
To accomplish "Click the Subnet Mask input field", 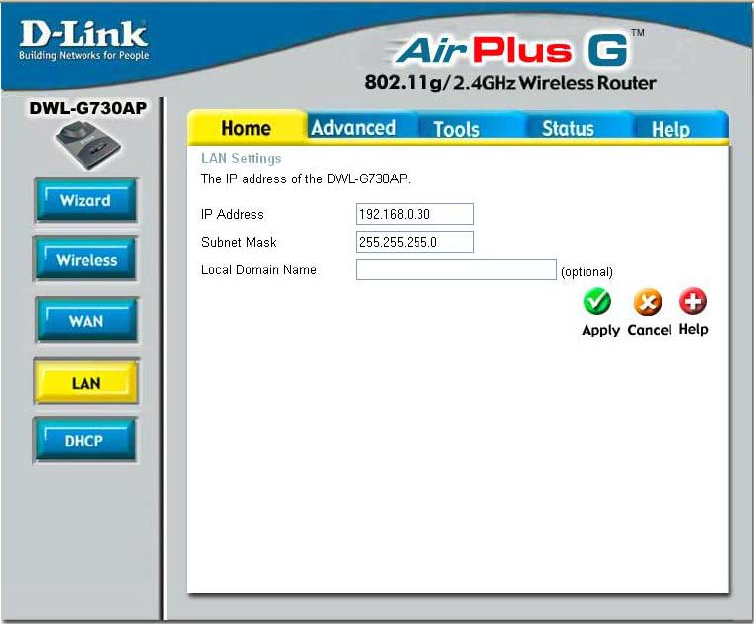I will tap(415, 242).
